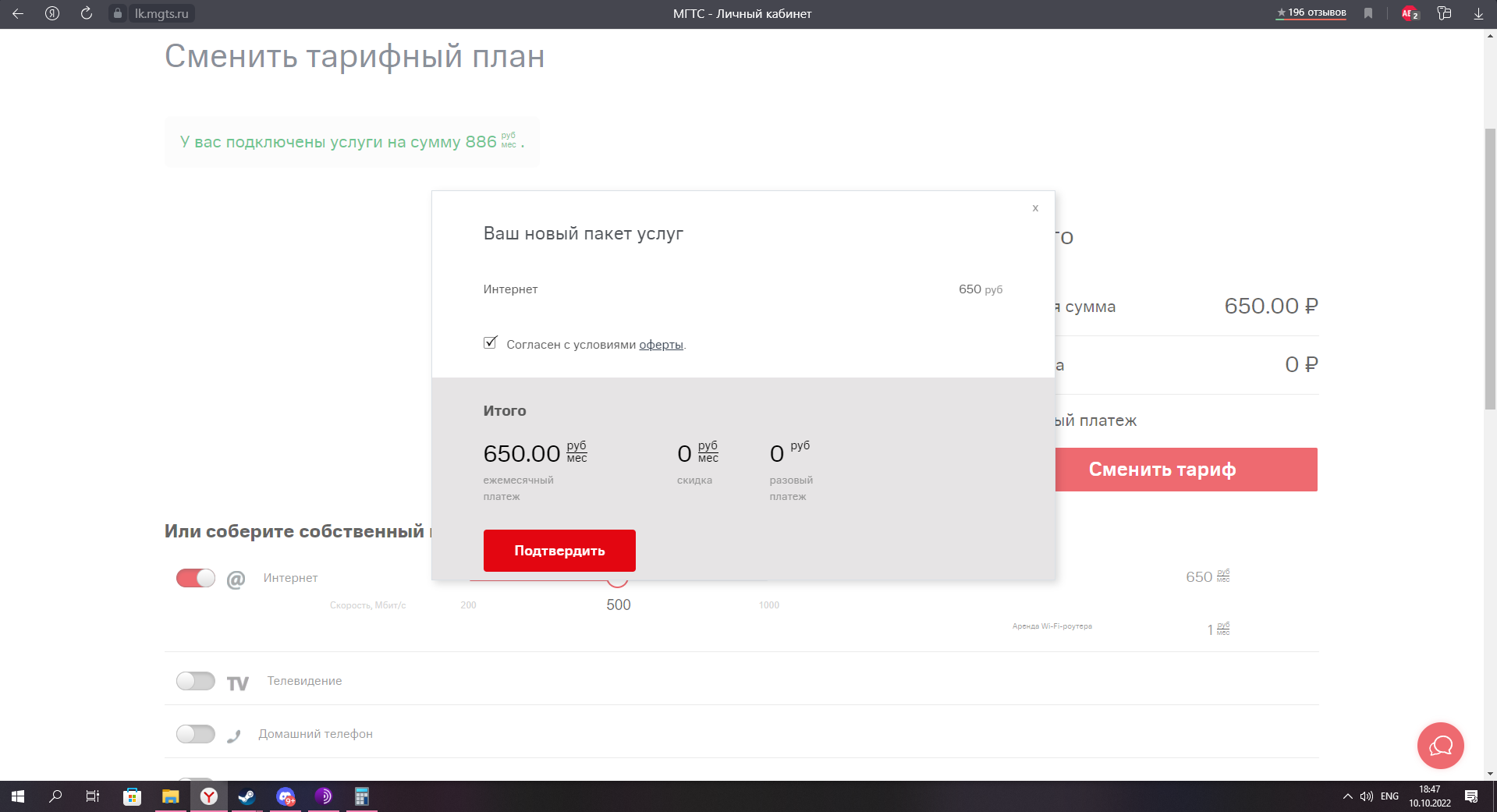Image resolution: width=1497 pixels, height=812 pixels.
Task: Open the Yandex home icon in toolbar
Action: [52, 13]
